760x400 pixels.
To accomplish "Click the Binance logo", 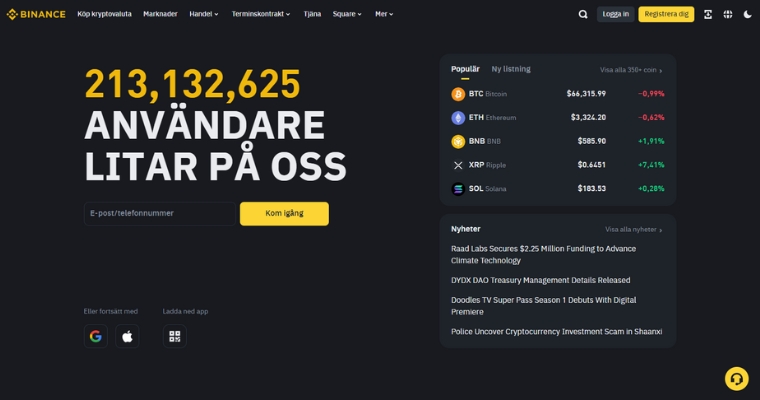I will pyautogui.click(x=36, y=14).
